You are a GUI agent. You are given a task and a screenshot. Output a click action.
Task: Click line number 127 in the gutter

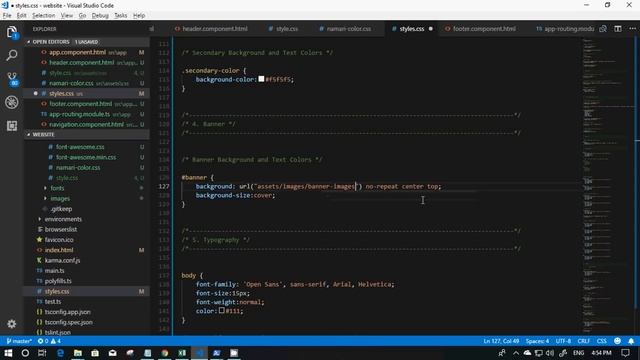pyautogui.click(x=164, y=187)
